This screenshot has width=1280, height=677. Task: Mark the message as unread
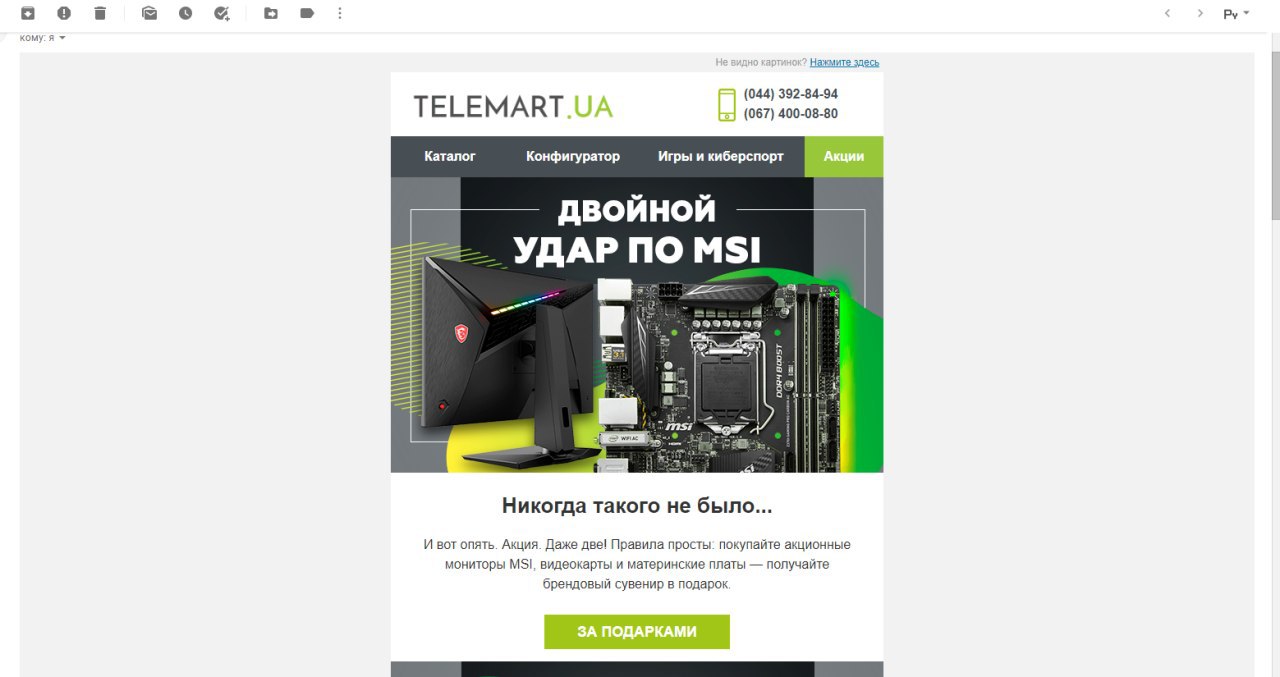[149, 13]
